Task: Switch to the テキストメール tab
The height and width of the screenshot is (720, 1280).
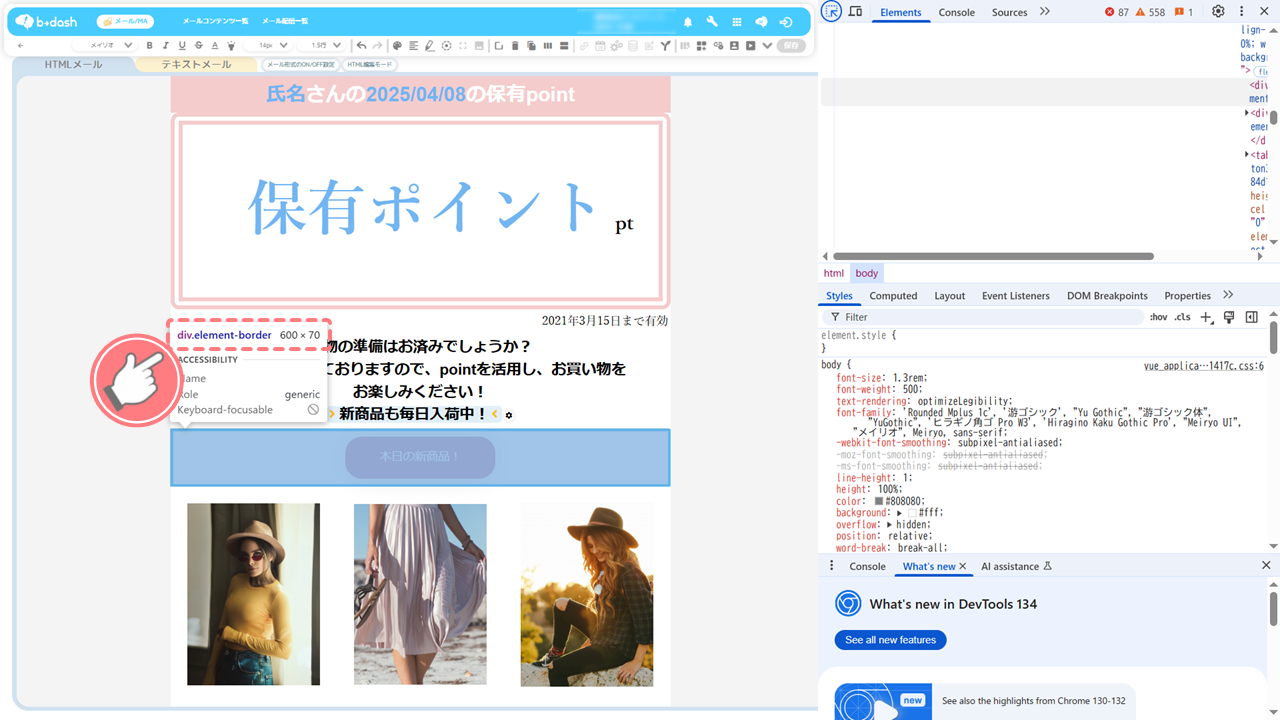Action: coord(196,64)
